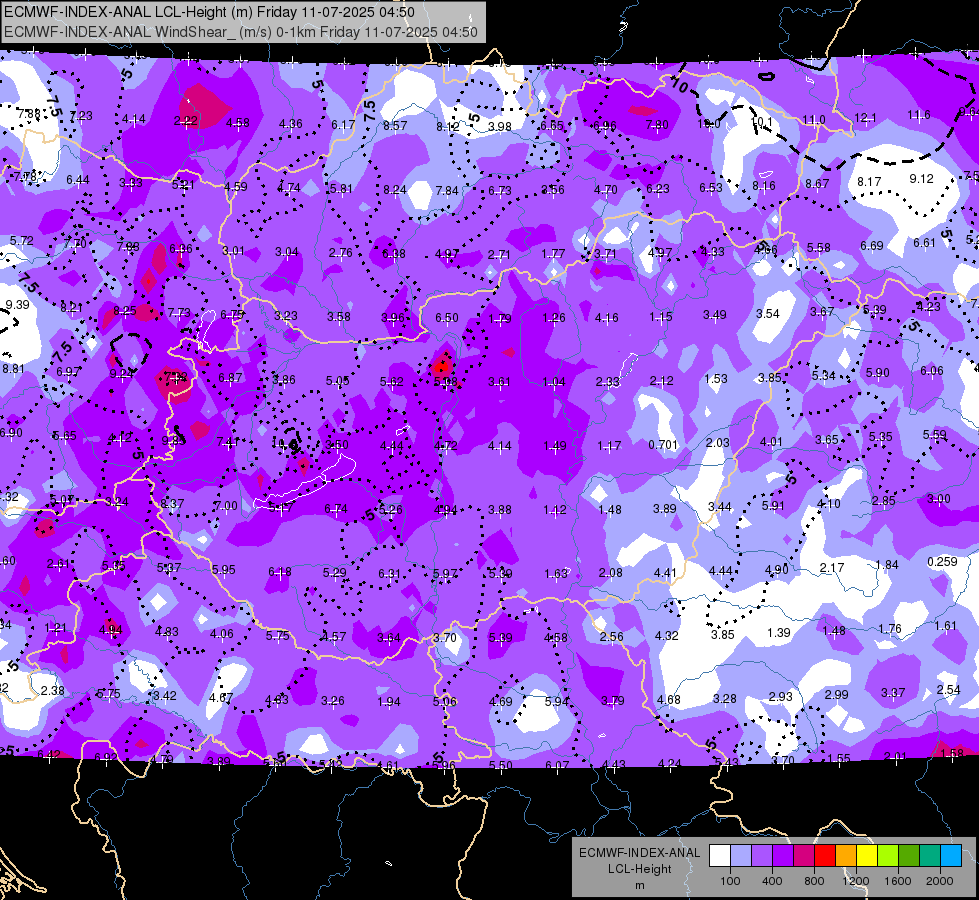Click the red legend swatch

[825, 856]
